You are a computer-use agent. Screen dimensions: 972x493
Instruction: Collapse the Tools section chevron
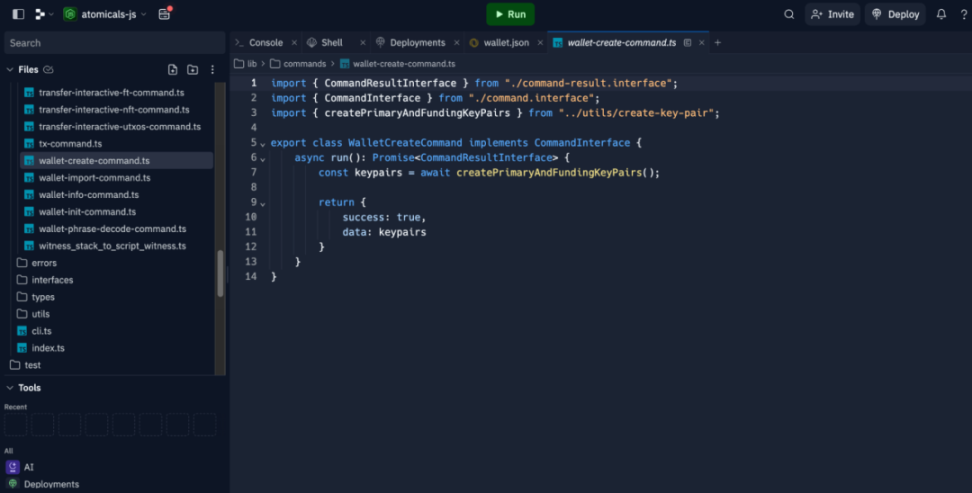coord(9,388)
